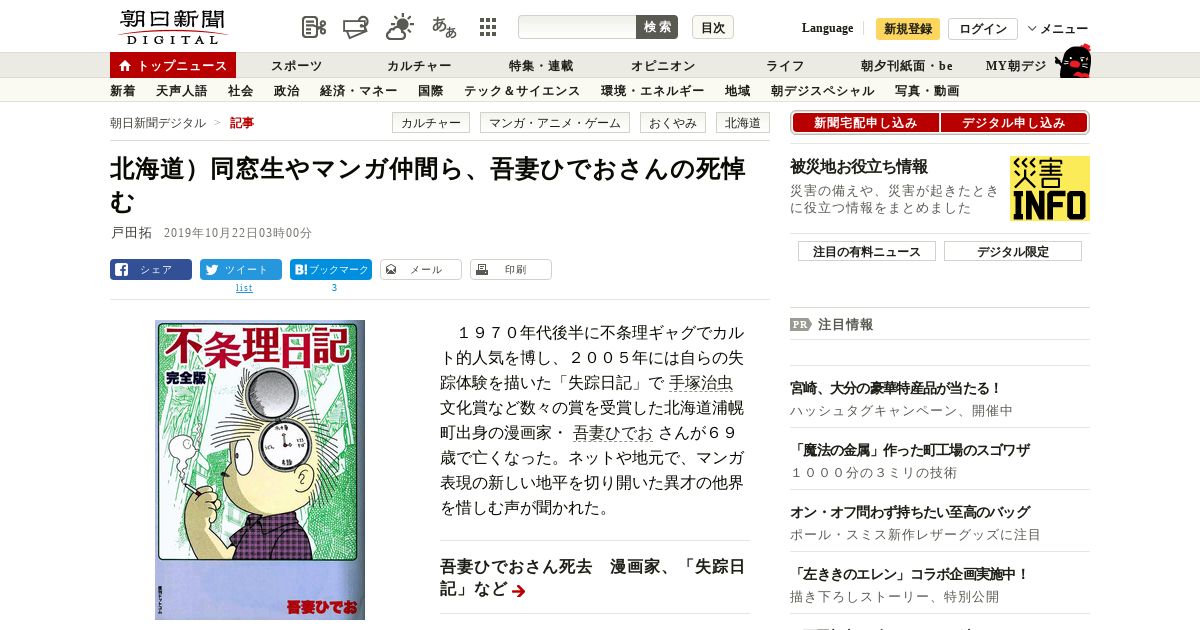Open the newspaper page viewer icon
This screenshot has width=1200, height=630.
coord(356,27)
